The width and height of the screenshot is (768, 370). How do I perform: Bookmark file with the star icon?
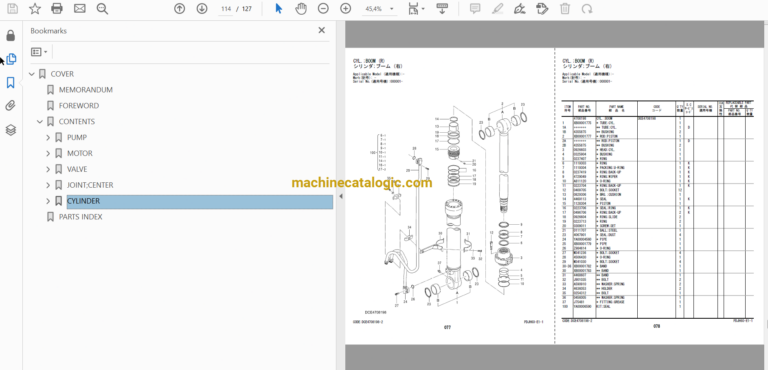pos(35,8)
